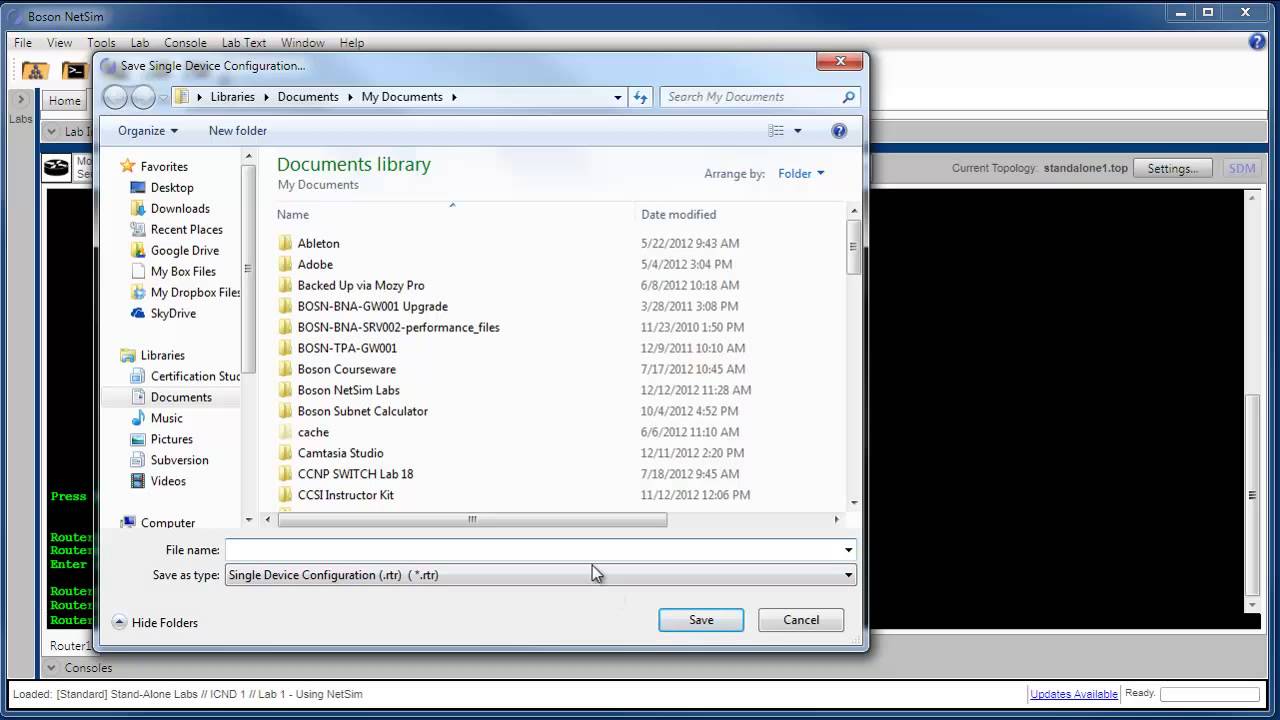
Task: Go forward with the navigation arrow
Action: click(x=143, y=97)
